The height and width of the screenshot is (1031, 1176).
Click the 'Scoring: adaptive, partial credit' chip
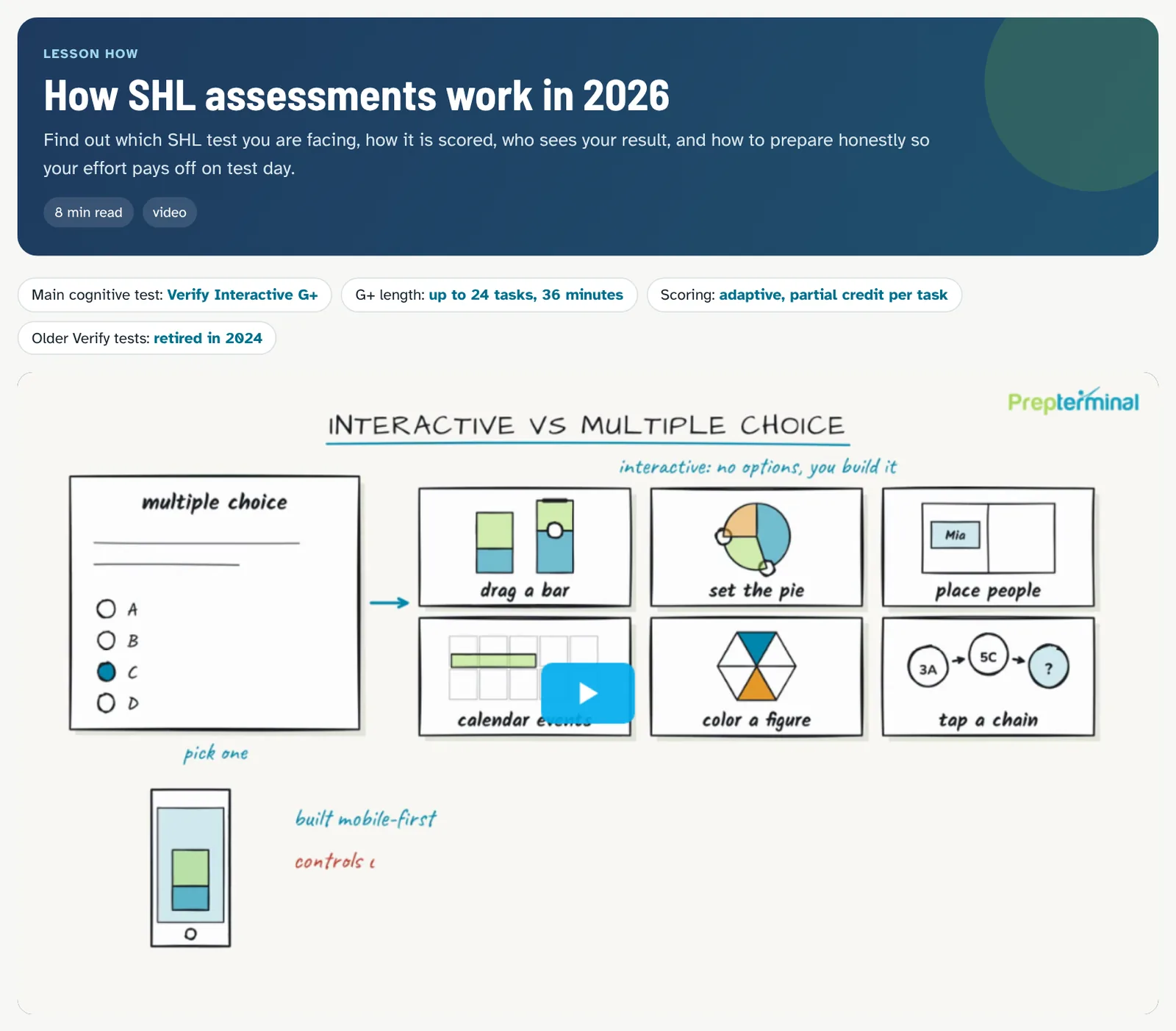pos(804,295)
